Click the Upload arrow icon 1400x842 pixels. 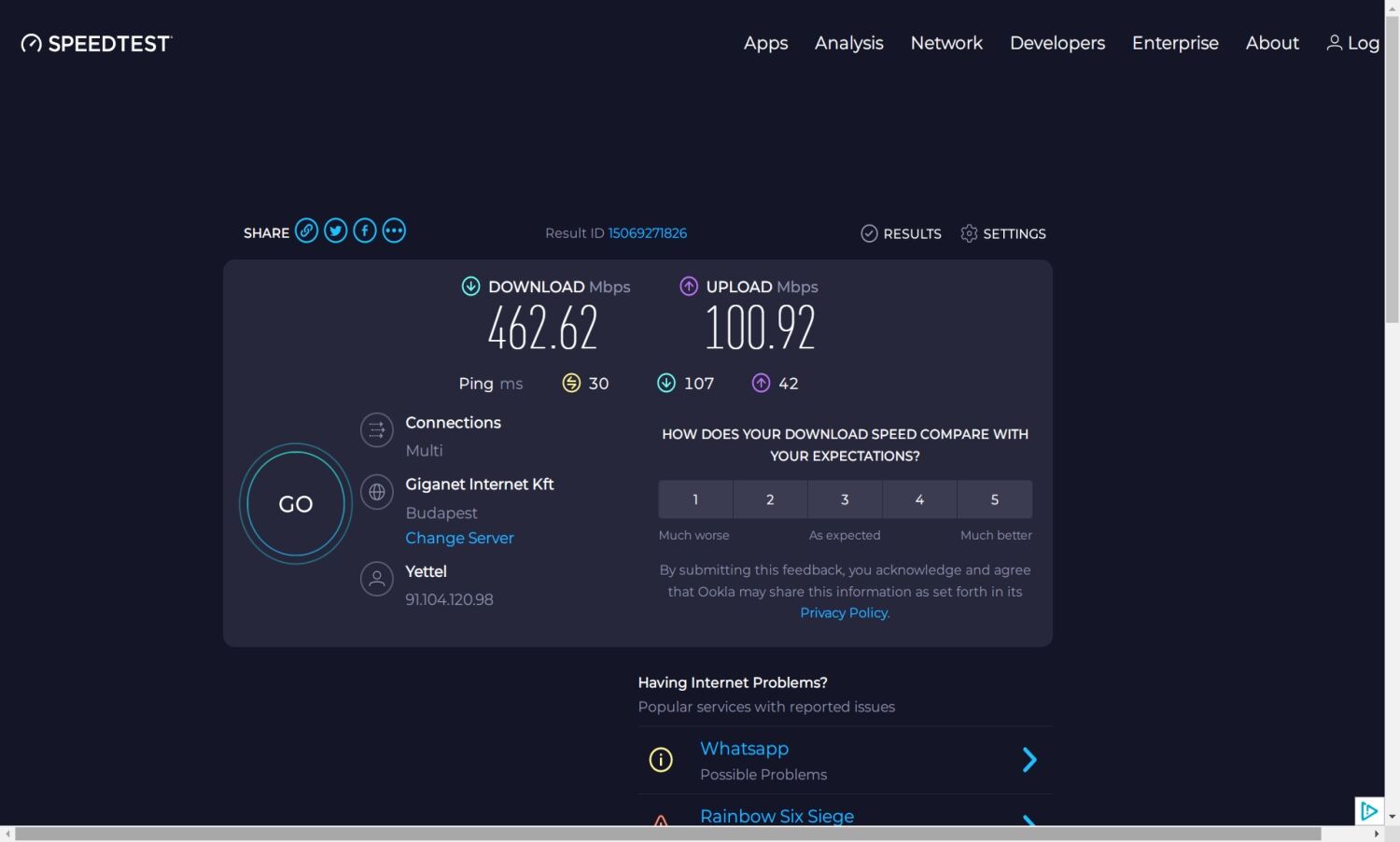tap(689, 287)
